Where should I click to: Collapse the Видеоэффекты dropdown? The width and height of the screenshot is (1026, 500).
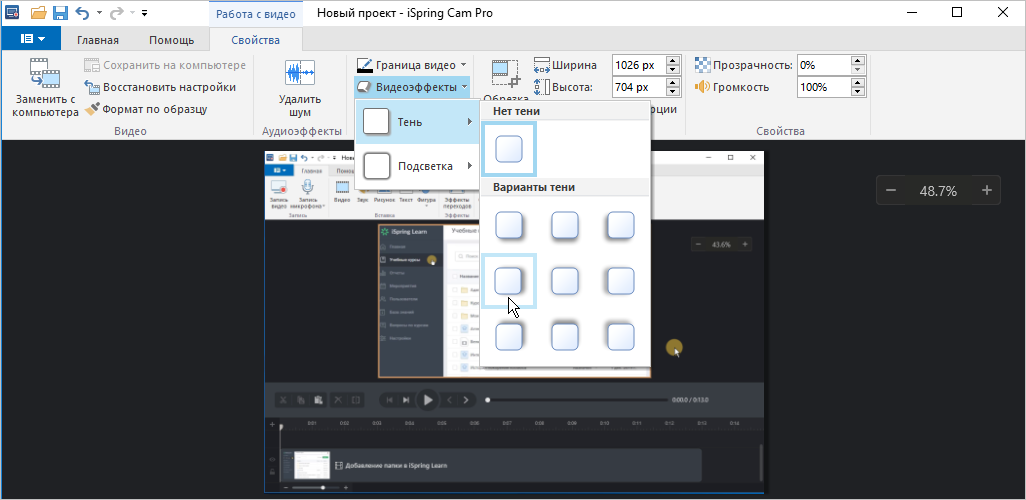coord(412,87)
